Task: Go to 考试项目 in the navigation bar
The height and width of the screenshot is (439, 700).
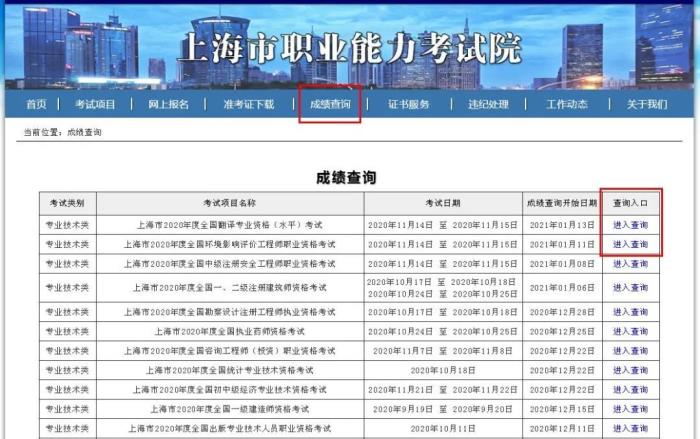Action: coord(95,104)
